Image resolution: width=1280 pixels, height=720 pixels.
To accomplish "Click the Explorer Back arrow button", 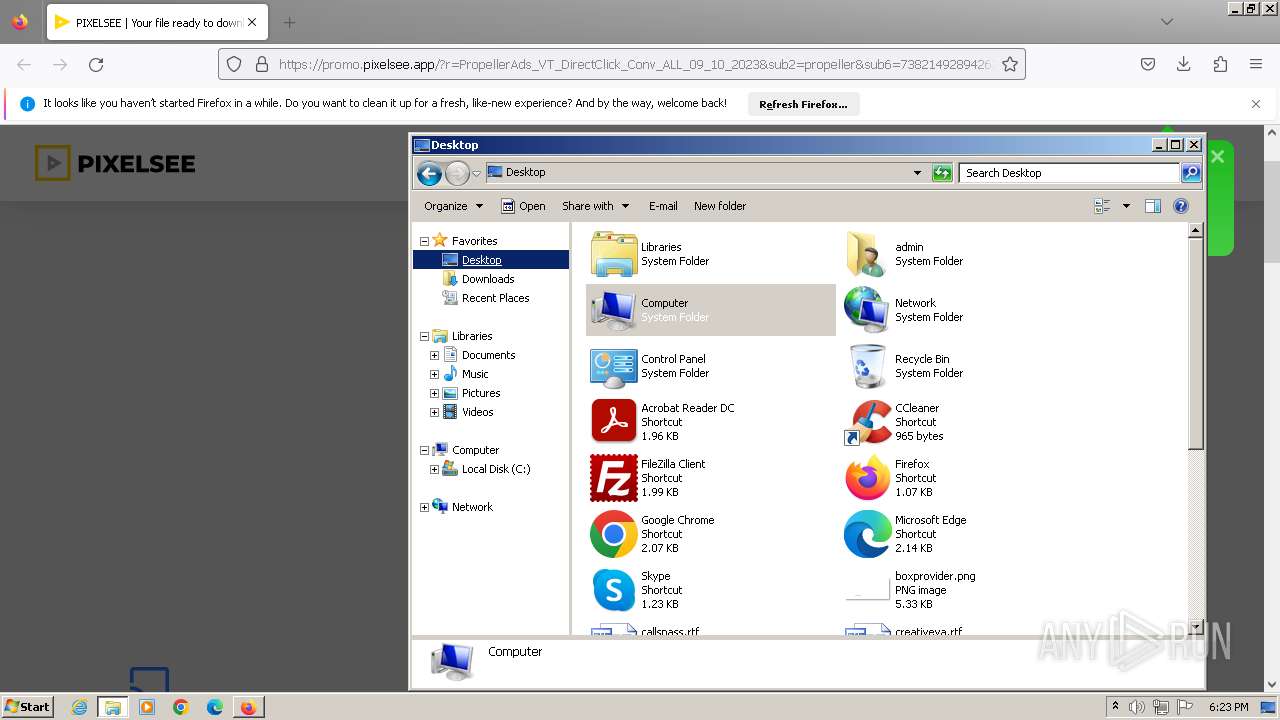I will point(429,173).
